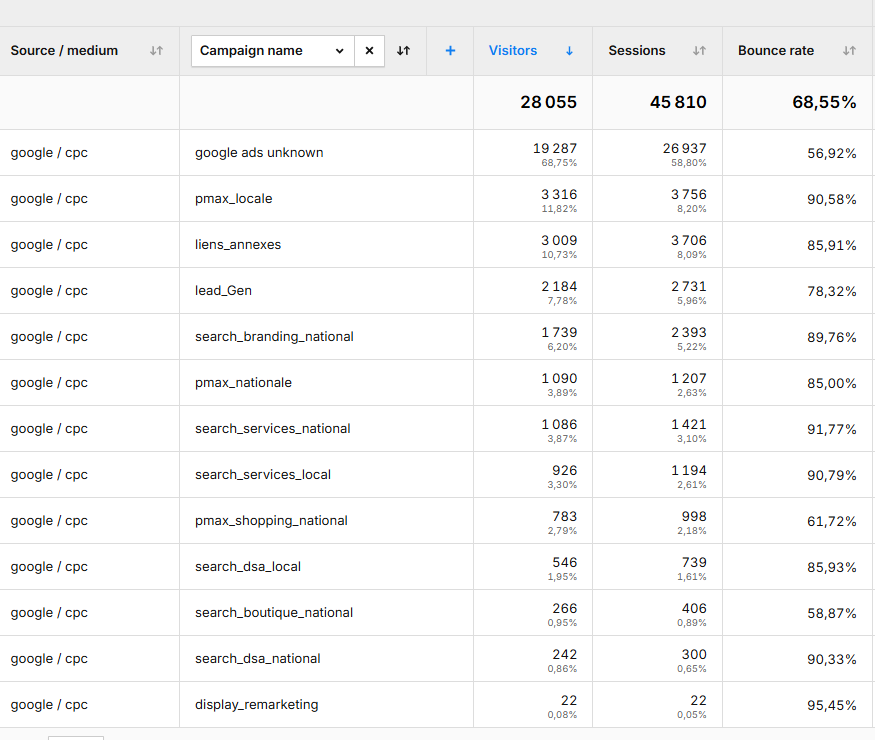The image size is (875, 740).
Task: Click the Visitors column header label
Action: click(513, 51)
